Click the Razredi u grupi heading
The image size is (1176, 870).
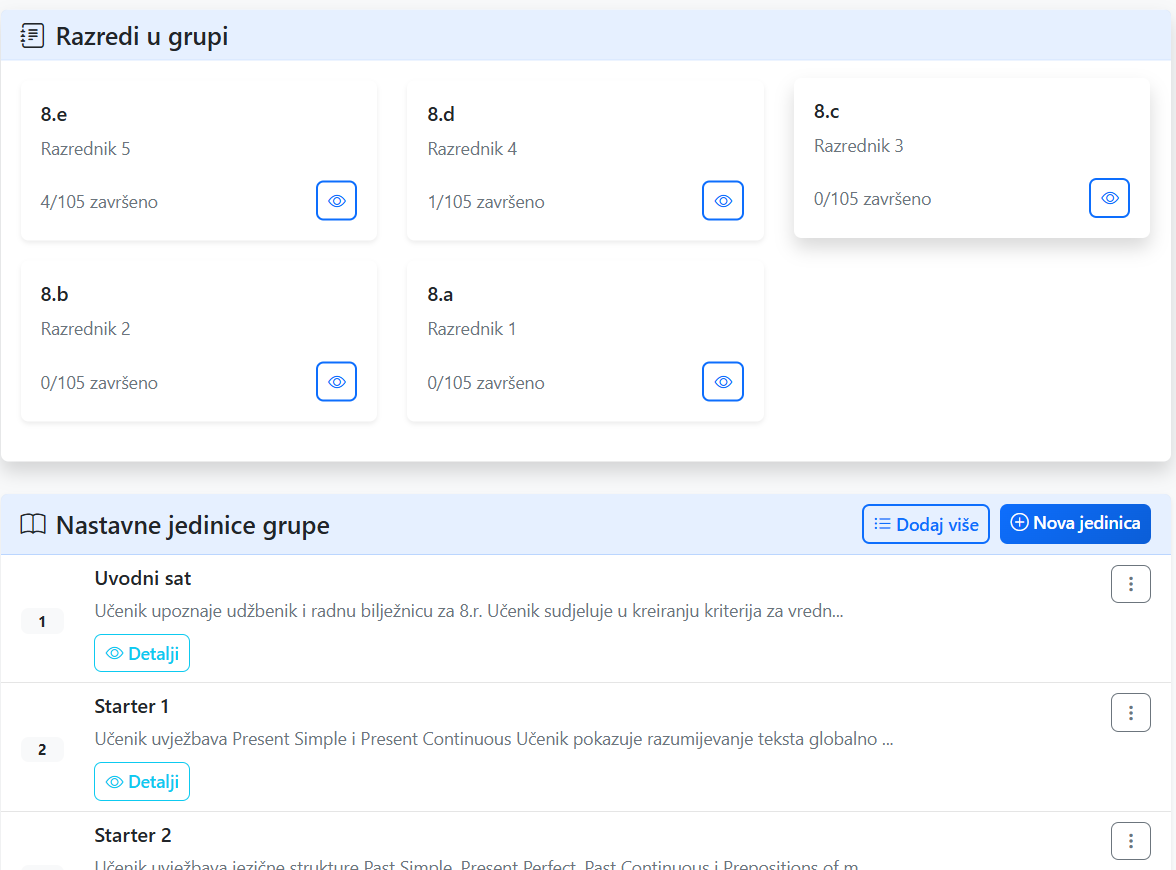coord(142,36)
